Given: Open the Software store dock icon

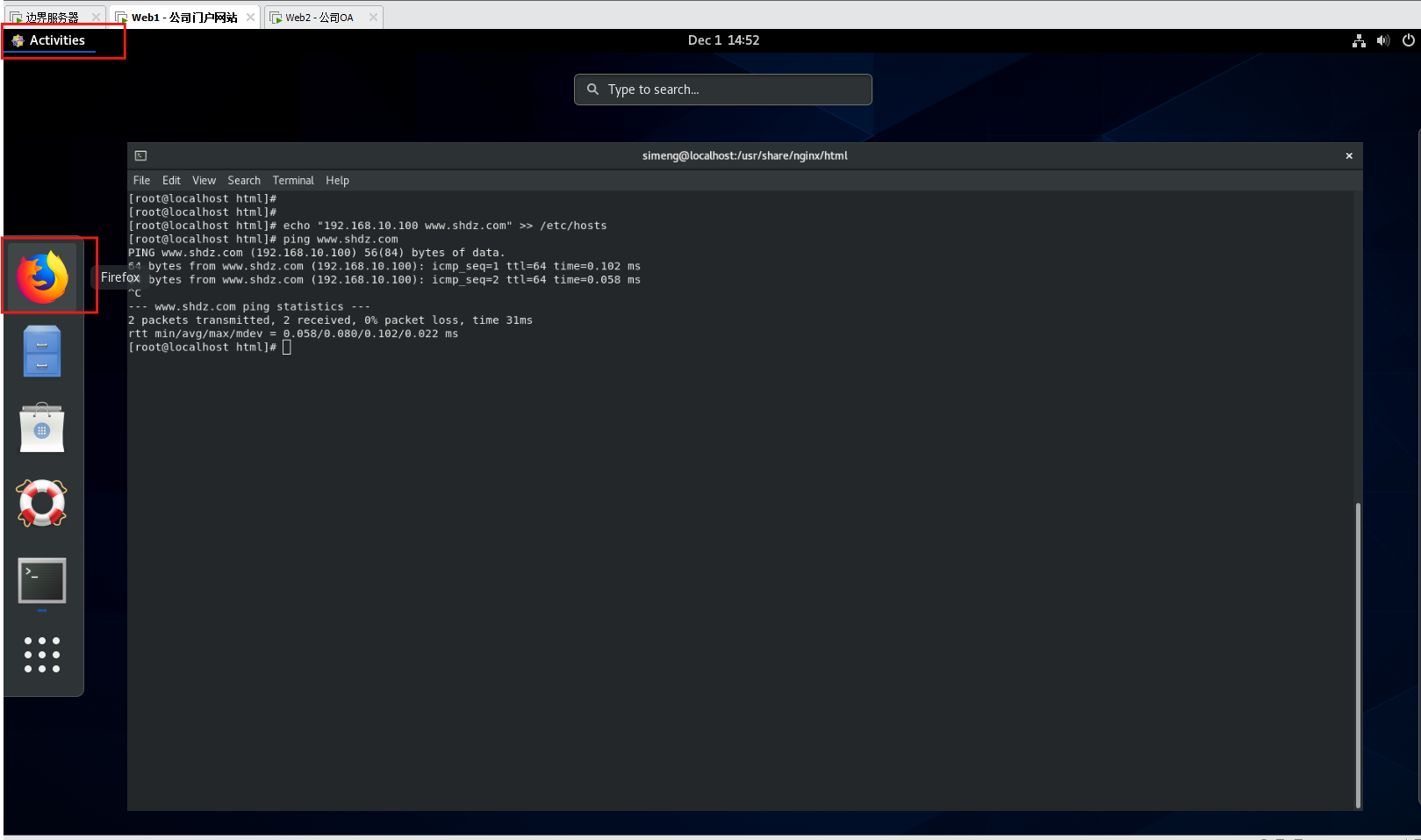Looking at the screenshot, I should [42, 428].
